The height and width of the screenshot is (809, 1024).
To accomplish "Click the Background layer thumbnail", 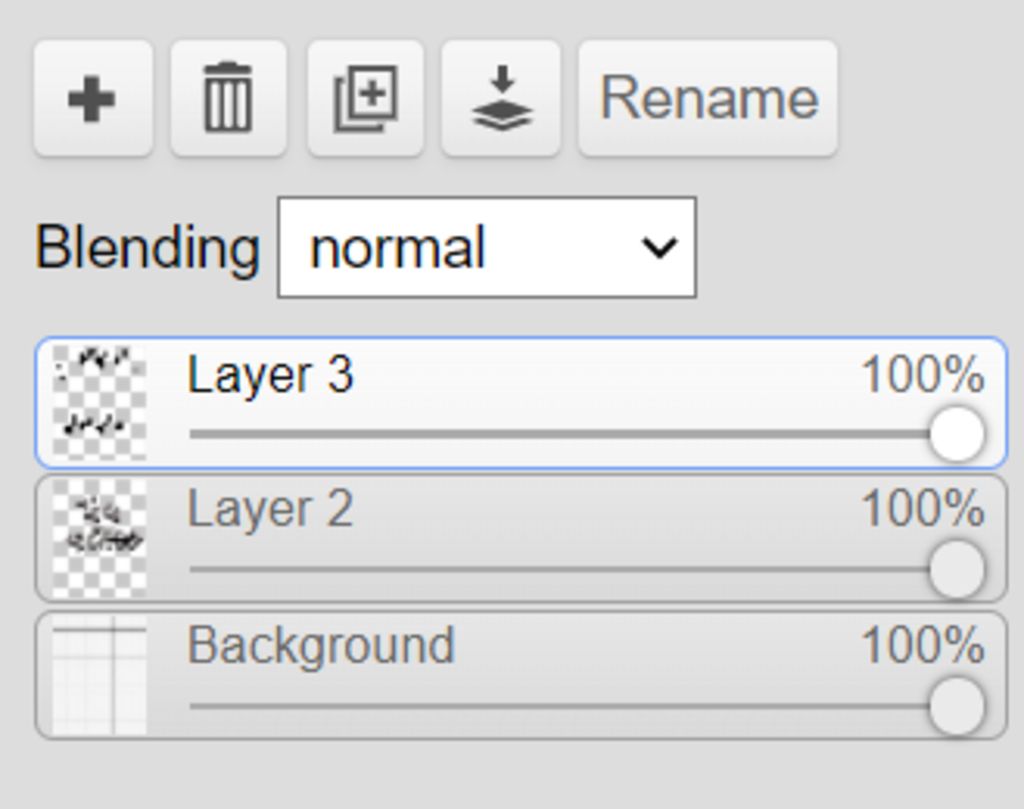I will pyautogui.click(x=99, y=675).
